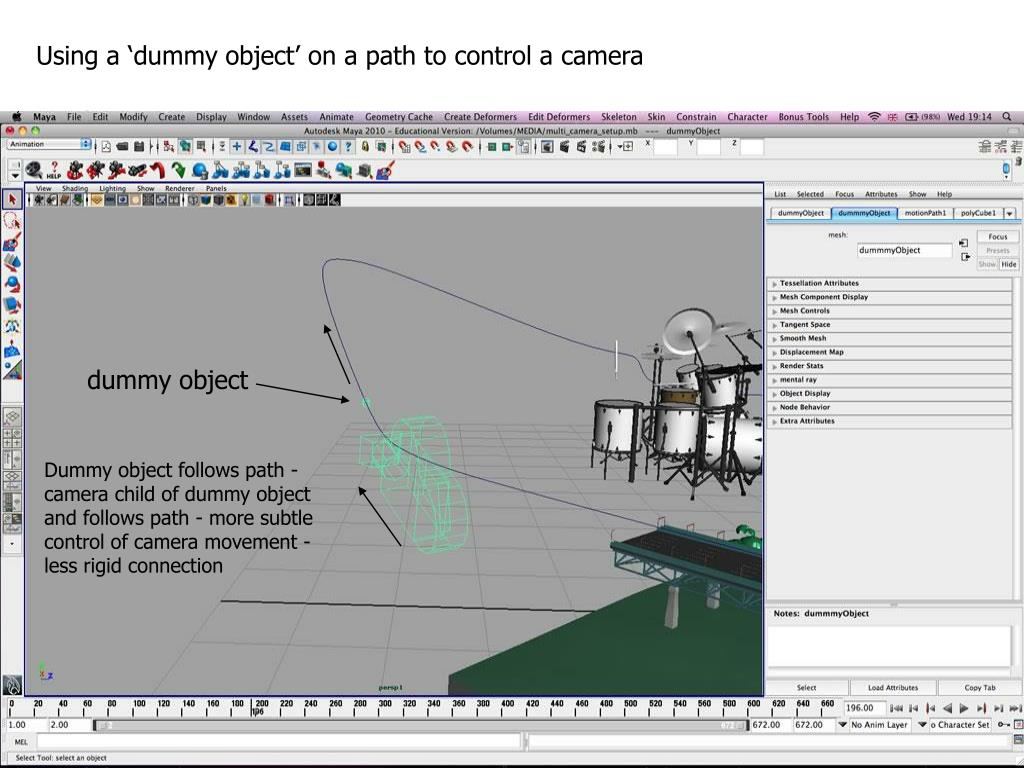Select the Scale tool
Screen dimensions: 1024x768
coord(12,305)
